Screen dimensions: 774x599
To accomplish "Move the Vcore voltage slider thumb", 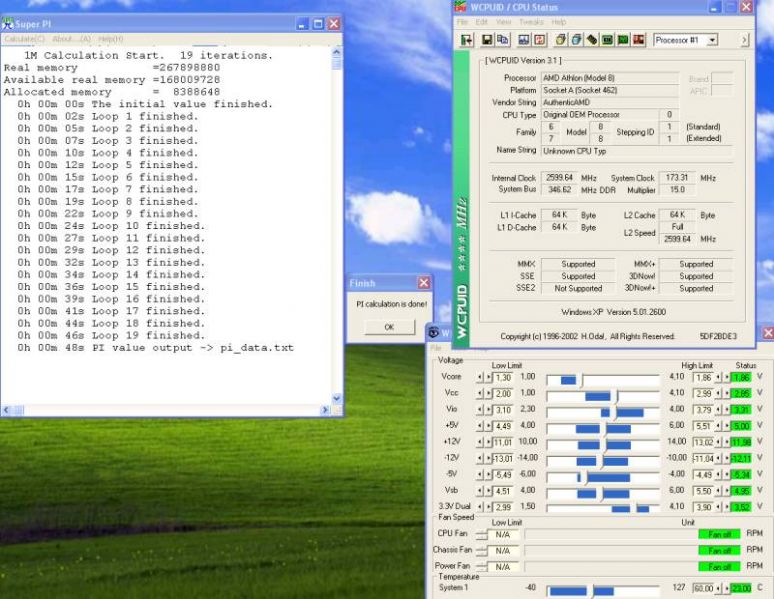I will 582,380.
